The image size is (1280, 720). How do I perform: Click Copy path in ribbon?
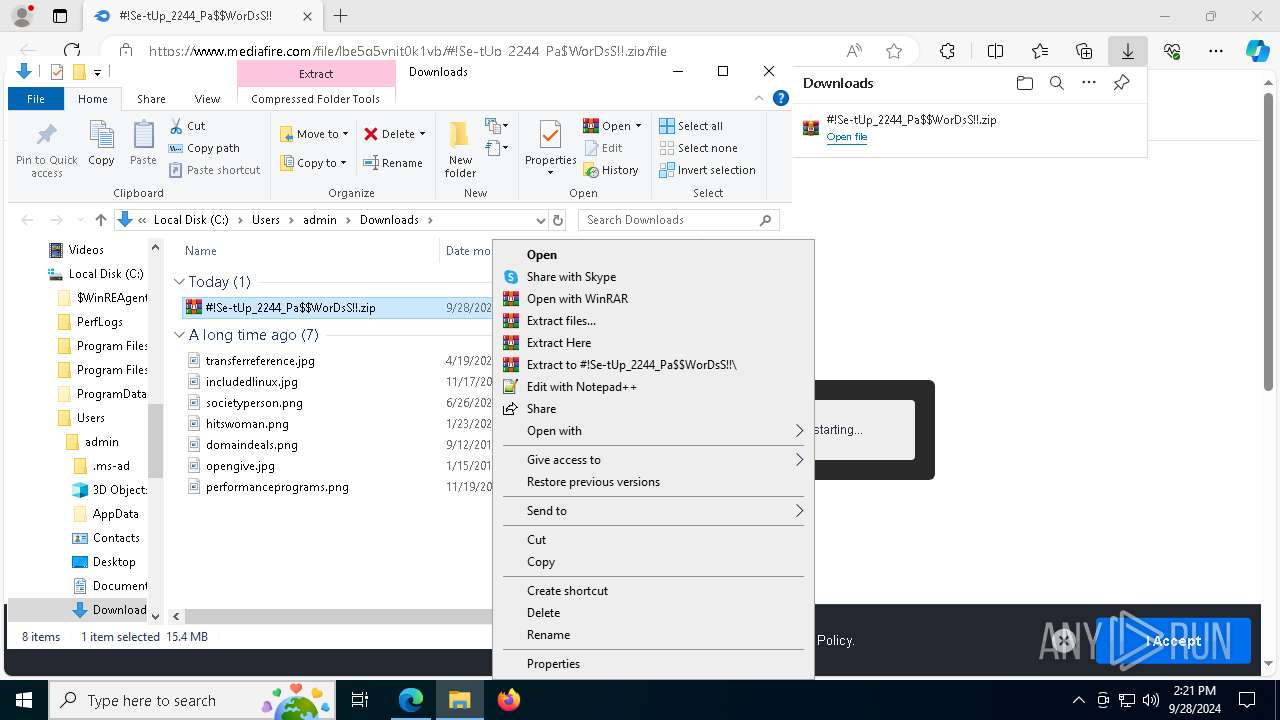pyautogui.click(x=204, y=148)
